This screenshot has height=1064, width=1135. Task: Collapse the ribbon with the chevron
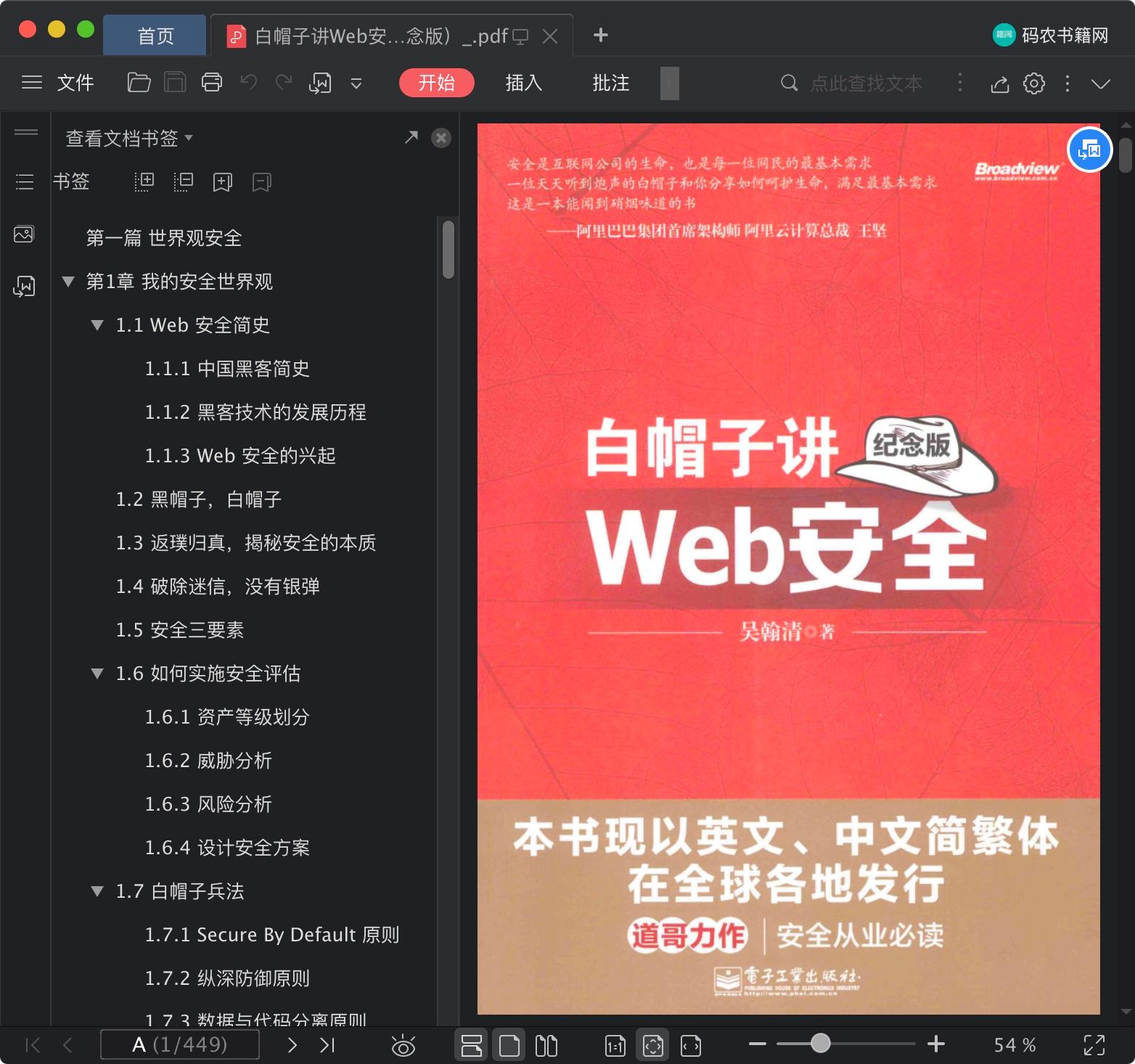click(1101, 84)
